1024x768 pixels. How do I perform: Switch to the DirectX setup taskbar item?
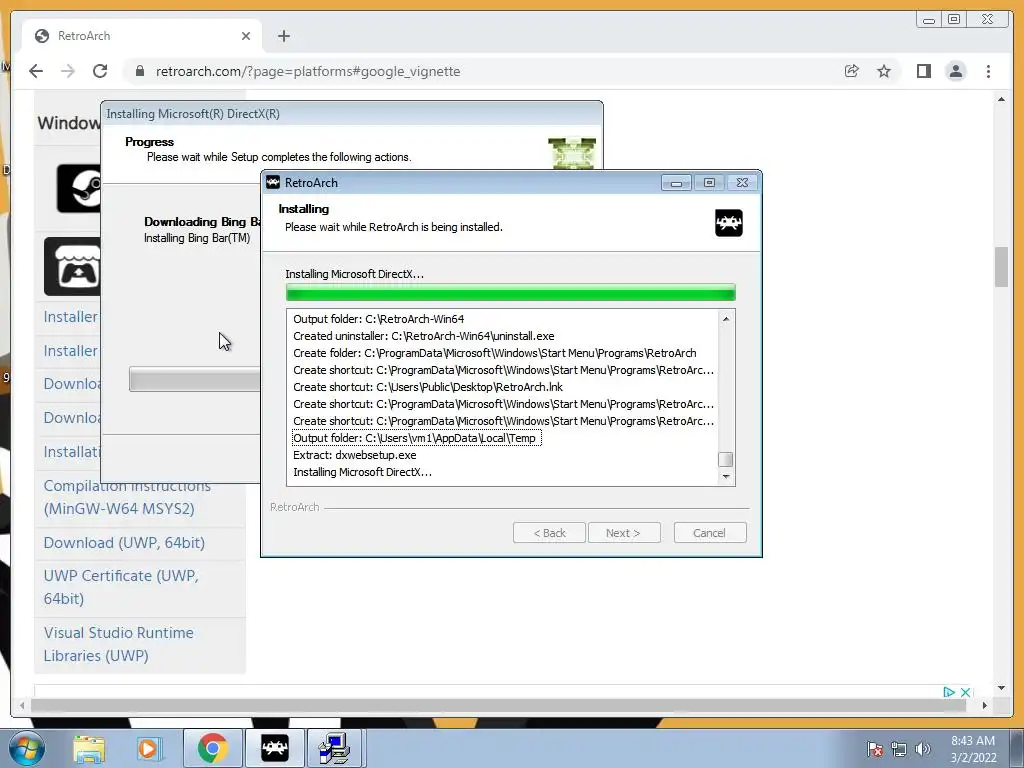[335, 748]
